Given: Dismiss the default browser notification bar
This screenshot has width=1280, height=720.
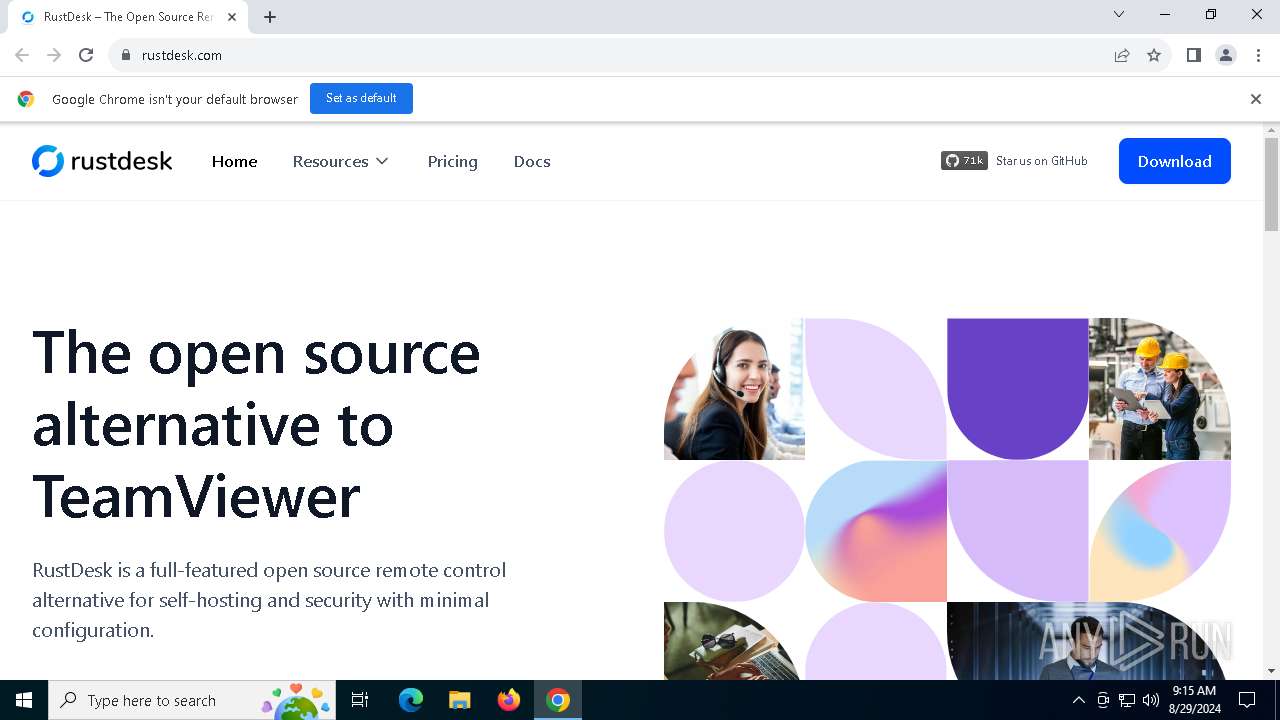Looking at the screenshot, I should coord(1255,99).
